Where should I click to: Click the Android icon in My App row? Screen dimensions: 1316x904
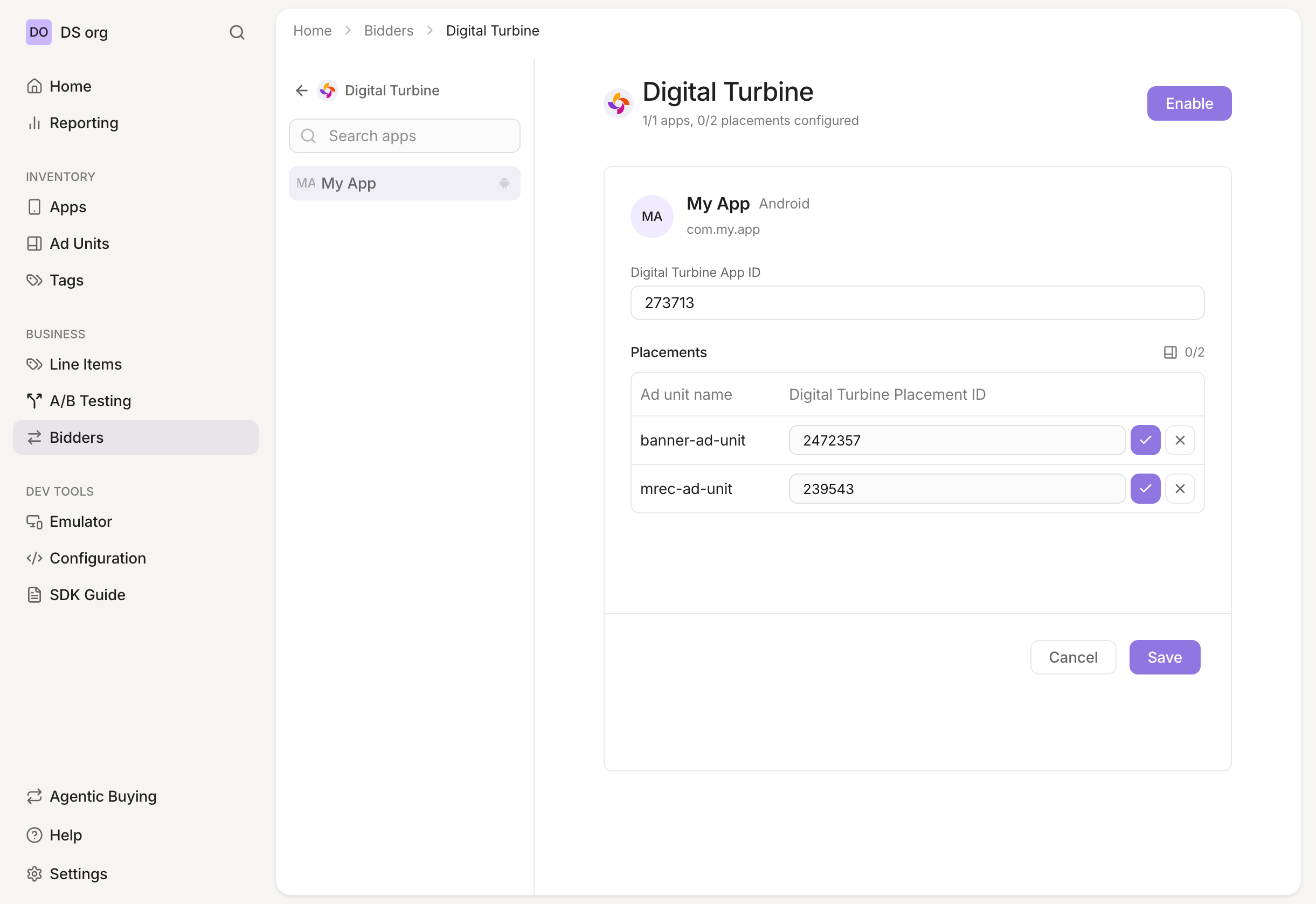pyautogui.click(x=504, y=183)
